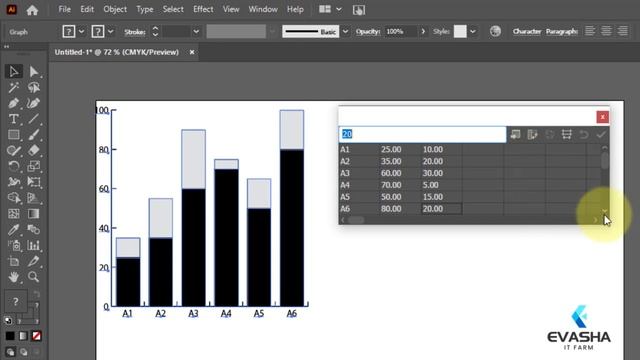Click Cell Style icon in data window

pos(567,134)
